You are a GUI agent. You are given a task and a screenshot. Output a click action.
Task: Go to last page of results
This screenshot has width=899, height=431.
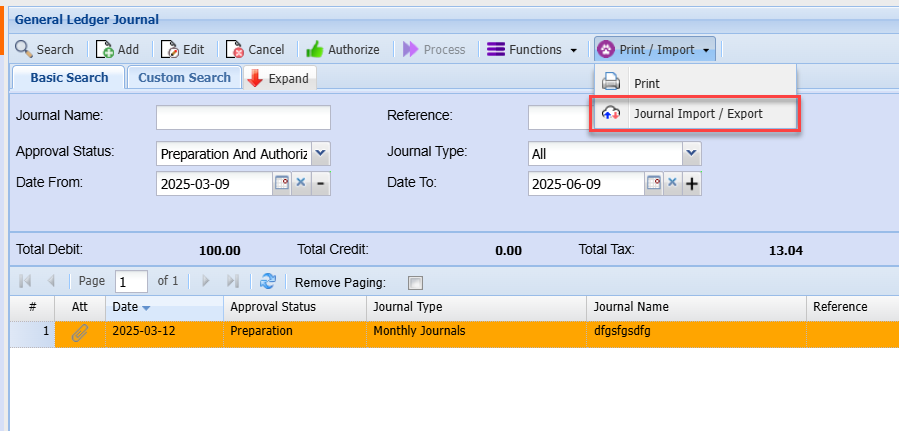click(232, 281)
